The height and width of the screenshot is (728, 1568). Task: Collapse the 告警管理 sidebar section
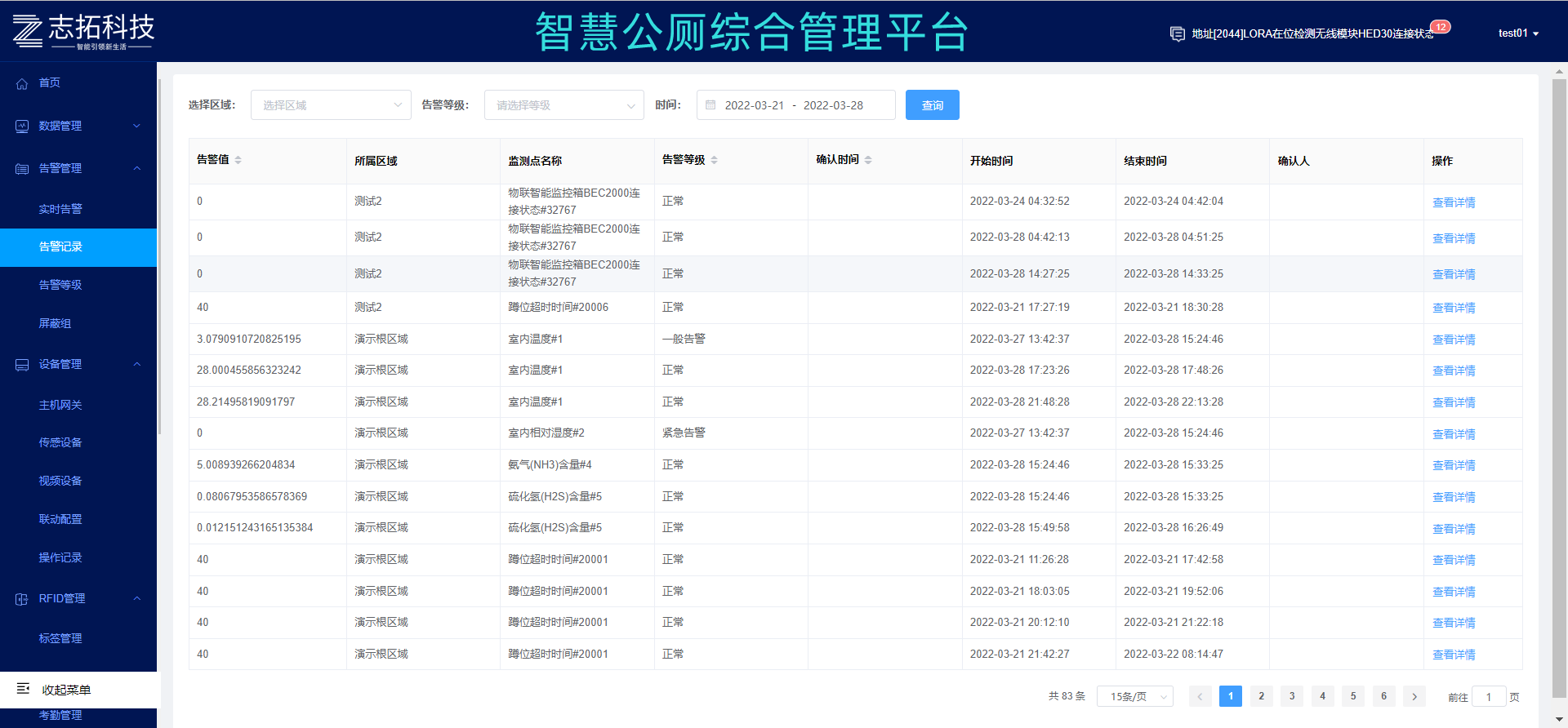tap(136, 168)
